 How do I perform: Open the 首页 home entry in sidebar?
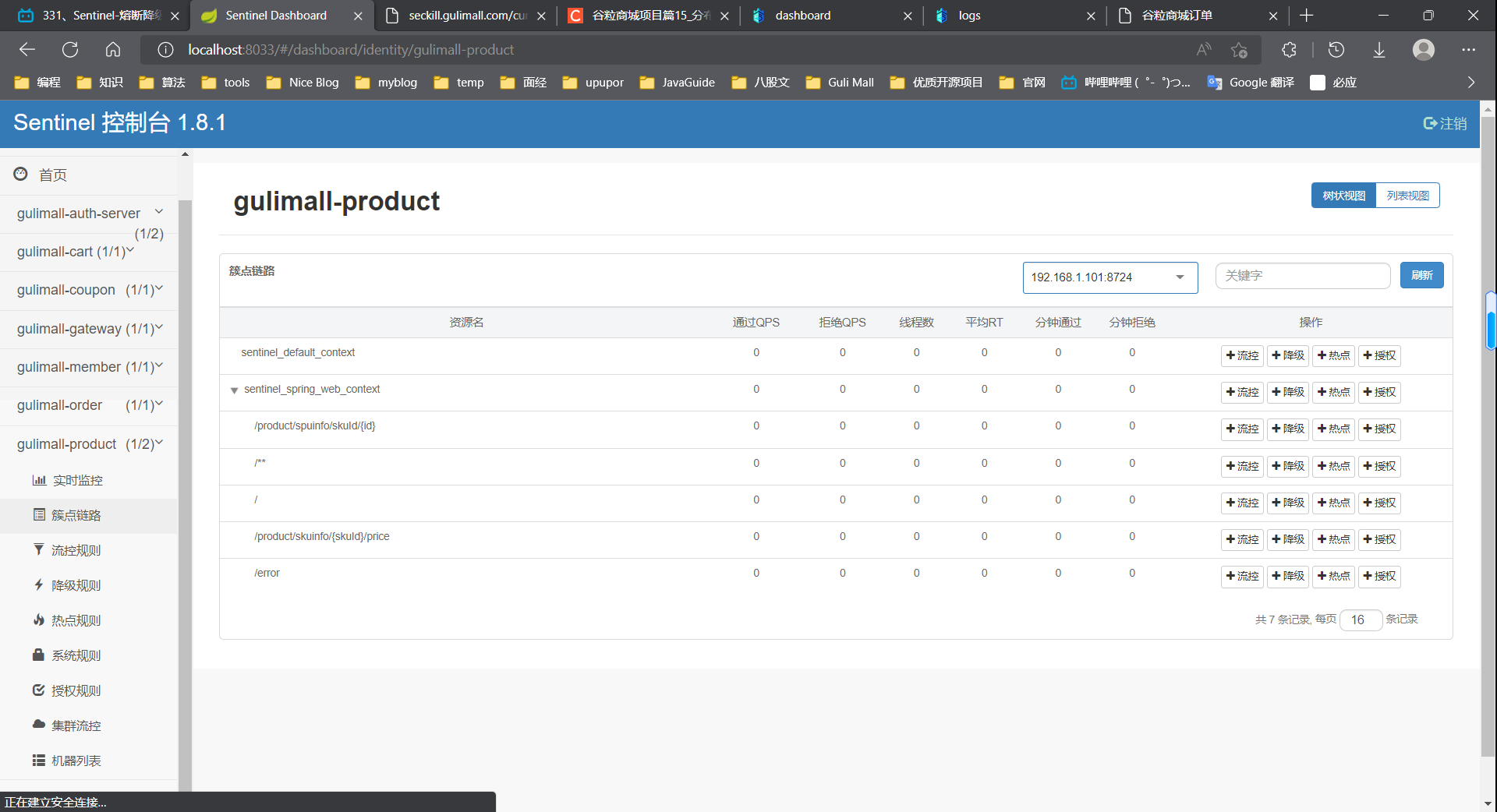52,175
